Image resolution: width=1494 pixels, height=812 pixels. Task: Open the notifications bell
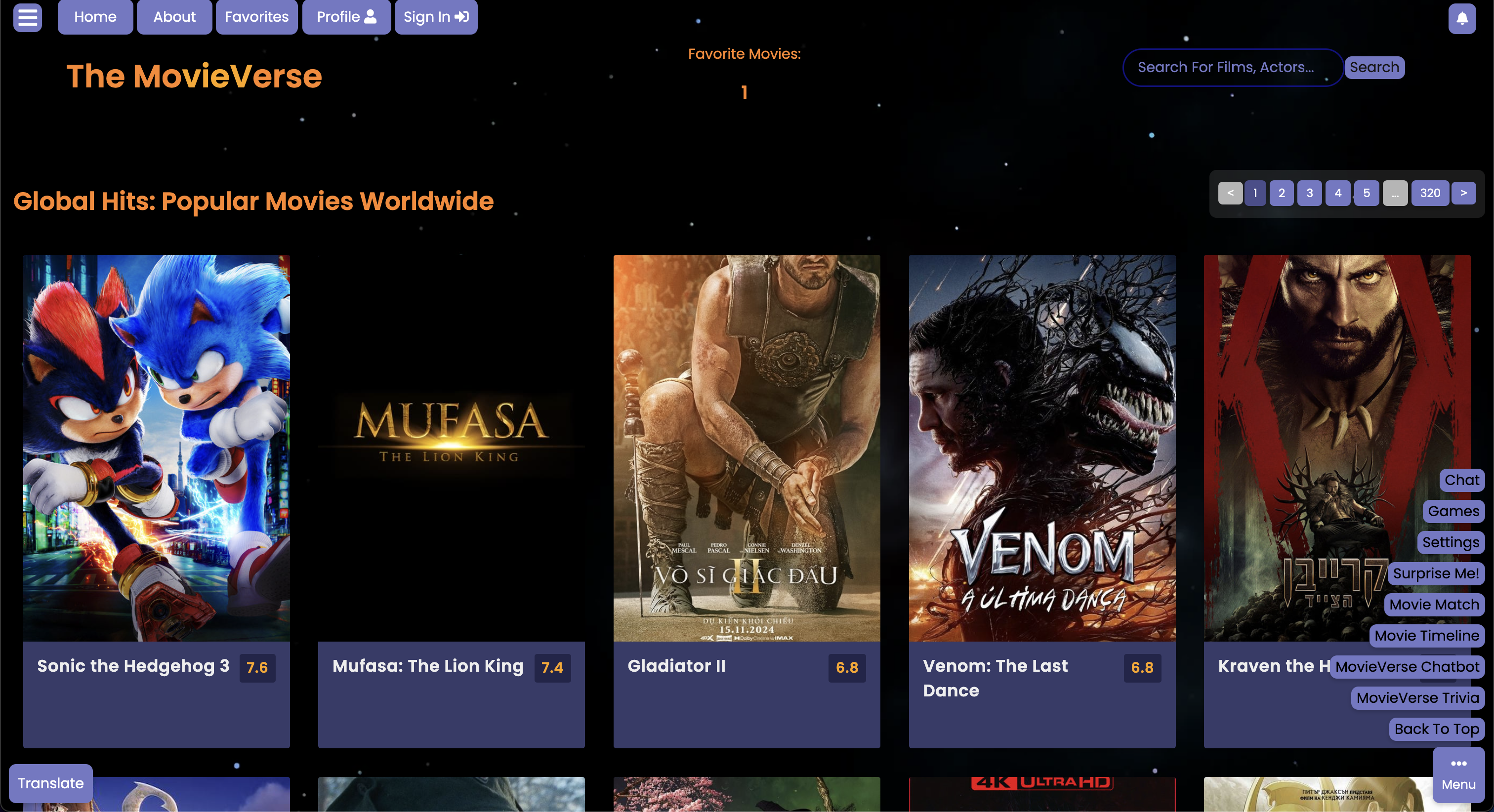click(x=1462, y=18)
